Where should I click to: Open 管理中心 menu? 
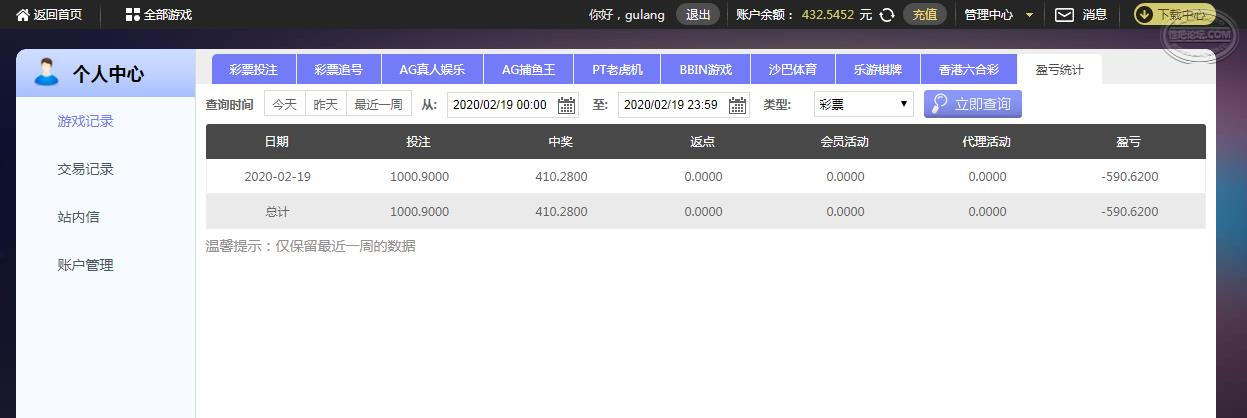[x=989, y=15]
